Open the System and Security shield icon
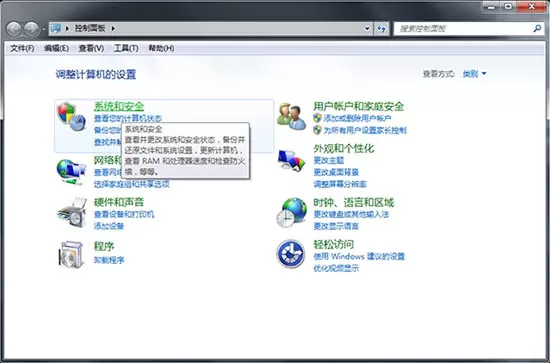Viewport: 550px width, 363px height. [x=72, y=117]
